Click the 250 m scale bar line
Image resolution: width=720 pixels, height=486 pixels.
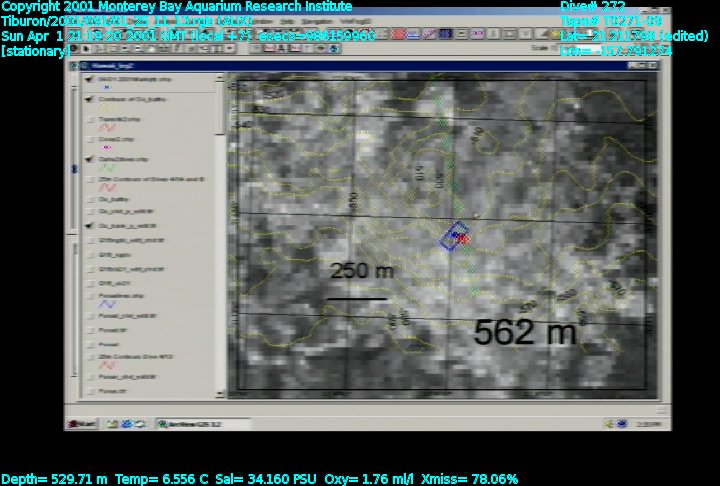(356, 298)
